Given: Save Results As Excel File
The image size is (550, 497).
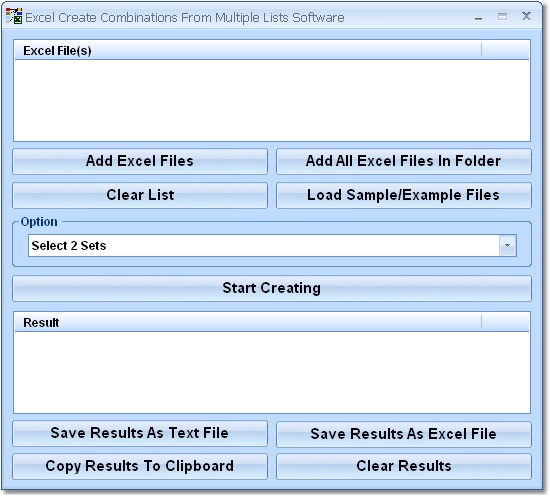Looking at the screenshot, I should pyautogui.click(x=404, y=434).
